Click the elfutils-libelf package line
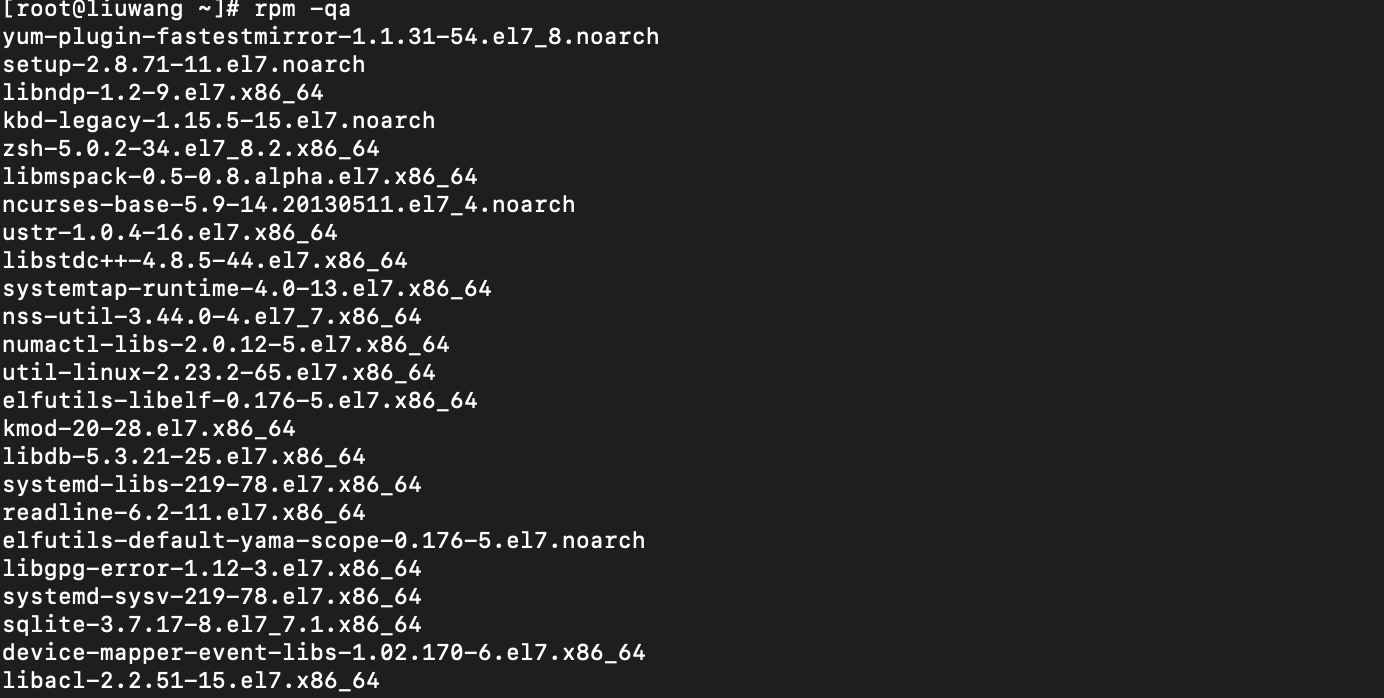Viewport: 1384px width, 698px height. pyautogui.click(x=239, y=401)
